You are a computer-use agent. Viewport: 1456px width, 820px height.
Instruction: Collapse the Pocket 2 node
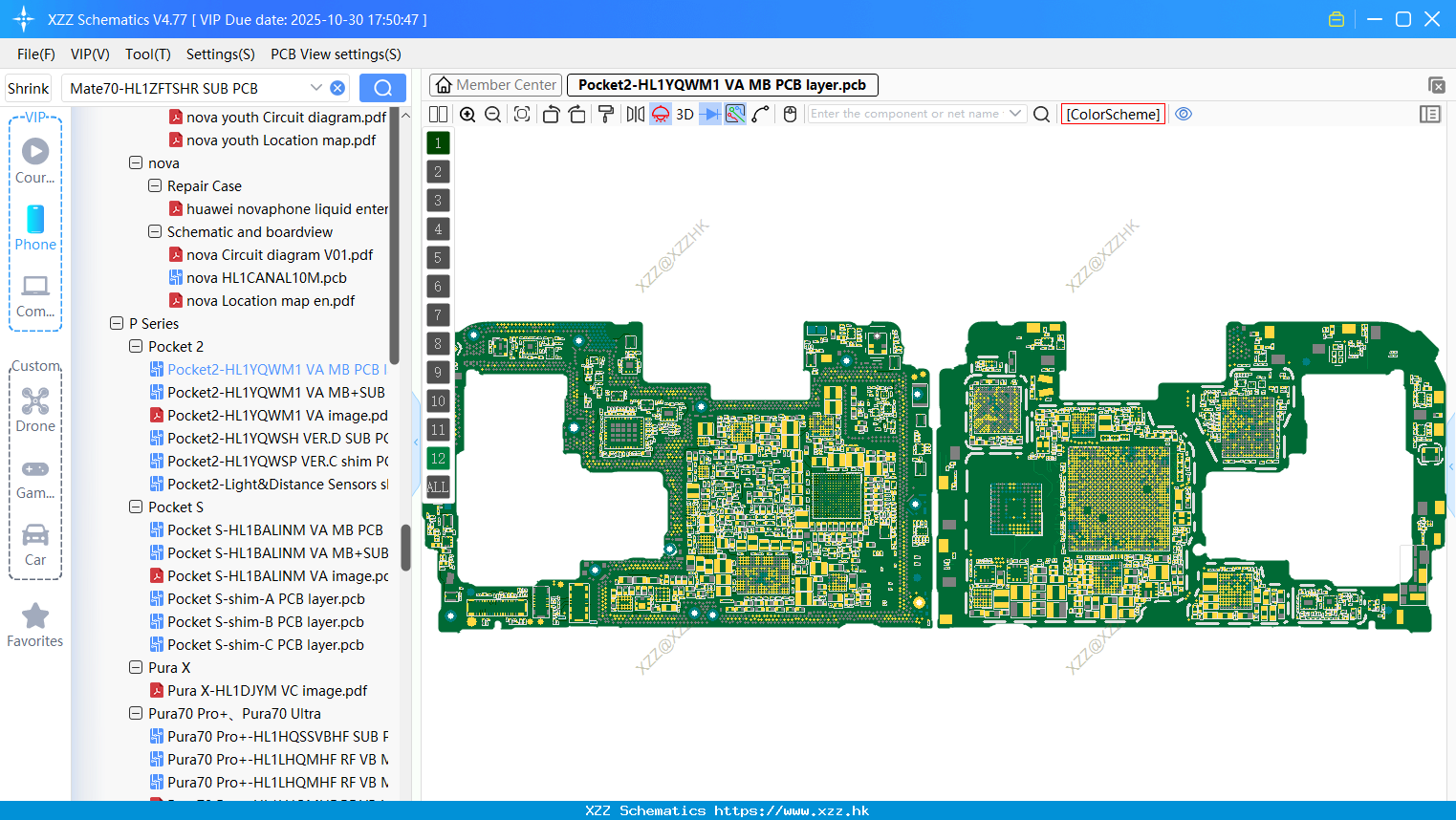pyautogui.click(x=136, y=346)
